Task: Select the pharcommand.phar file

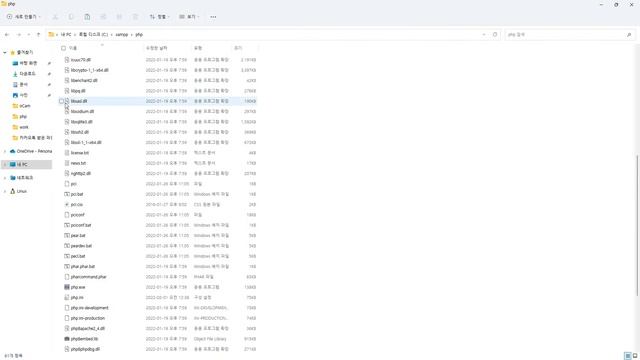Action: pos(89,277)
